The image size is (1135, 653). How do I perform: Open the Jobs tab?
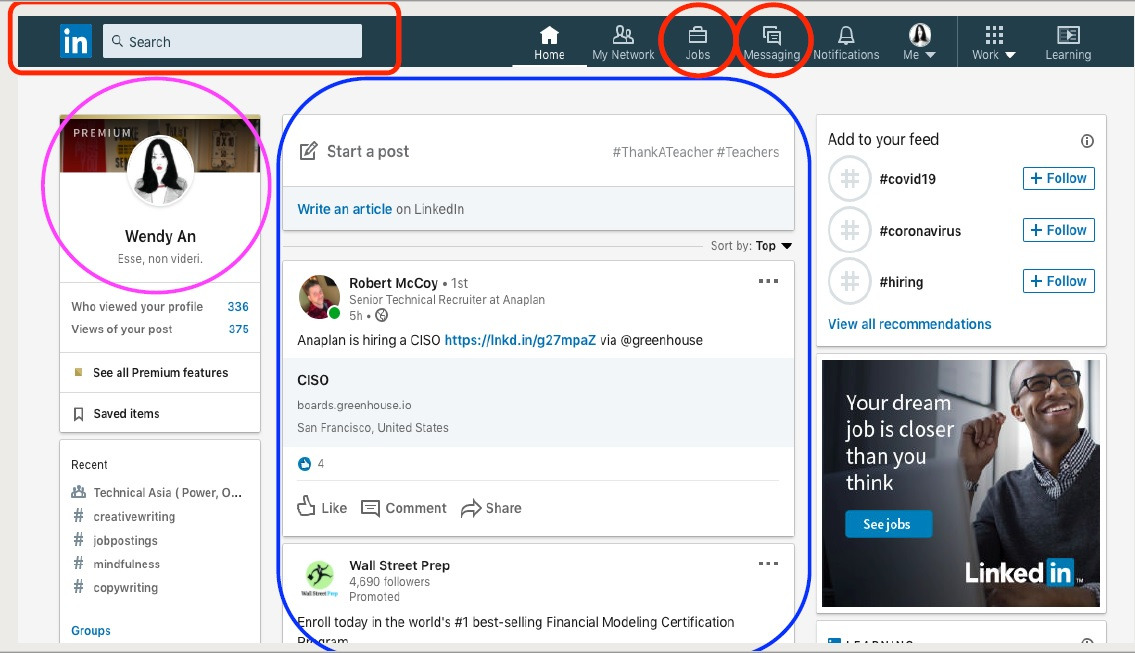coord(698,43)
